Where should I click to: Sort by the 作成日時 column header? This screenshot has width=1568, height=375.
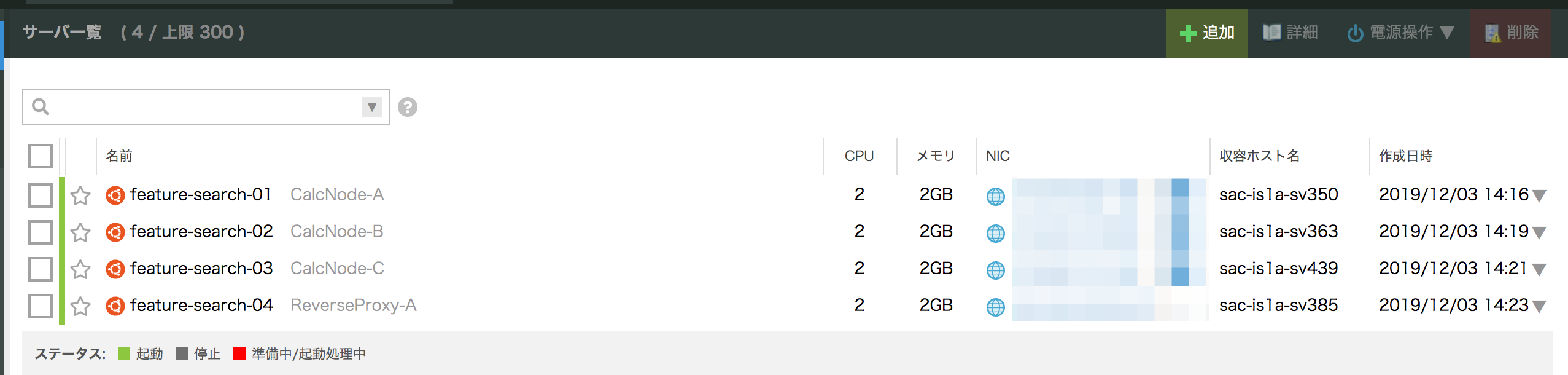click(x=1405, y=156)
